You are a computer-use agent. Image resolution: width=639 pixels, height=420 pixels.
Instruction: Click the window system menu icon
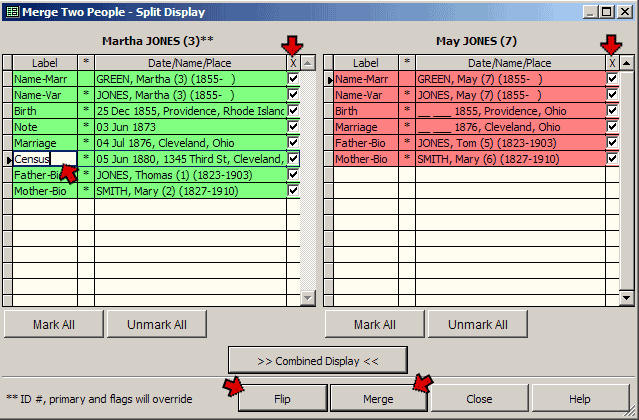(x=11, y=12)
